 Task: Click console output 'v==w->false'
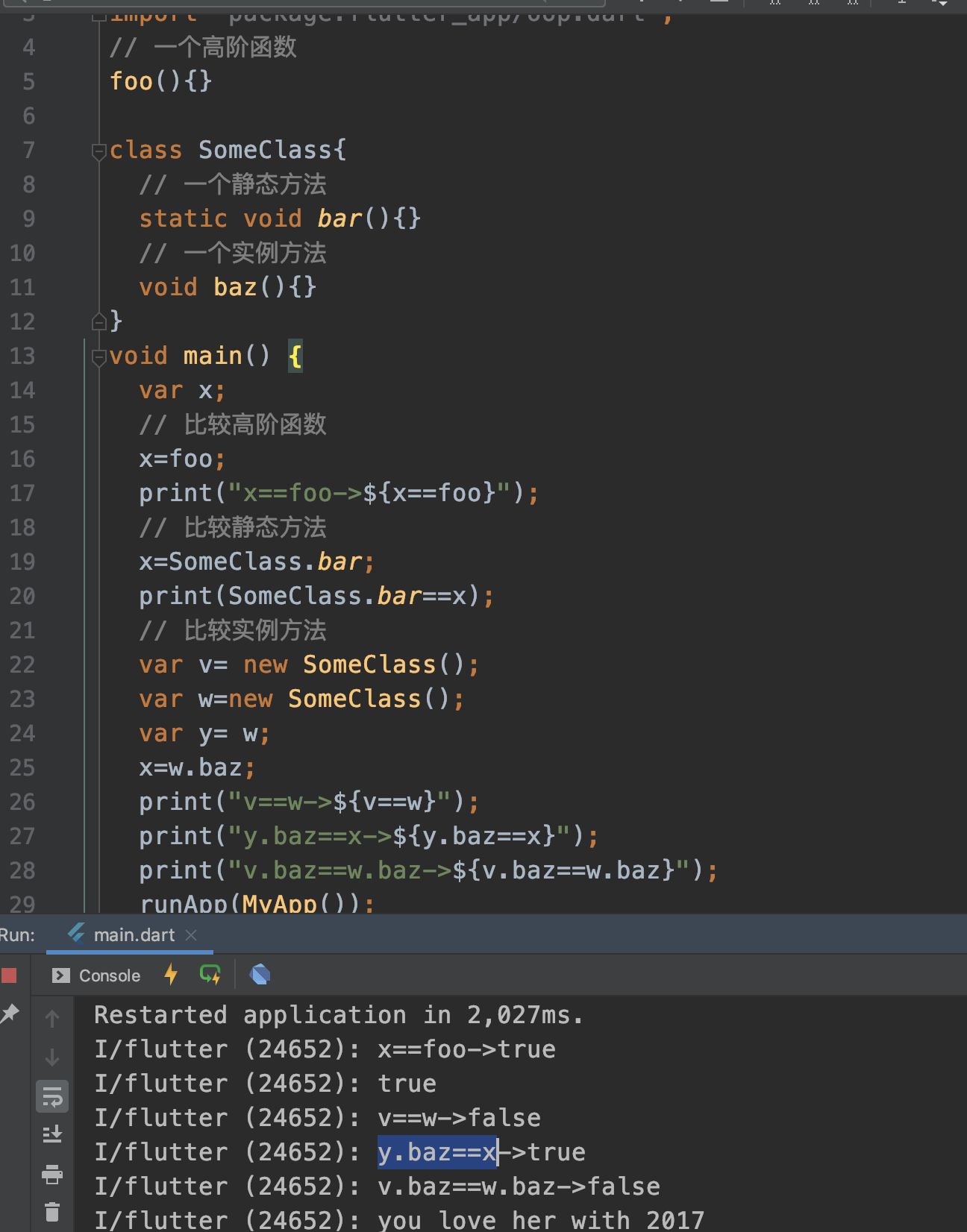point(460,1118)
